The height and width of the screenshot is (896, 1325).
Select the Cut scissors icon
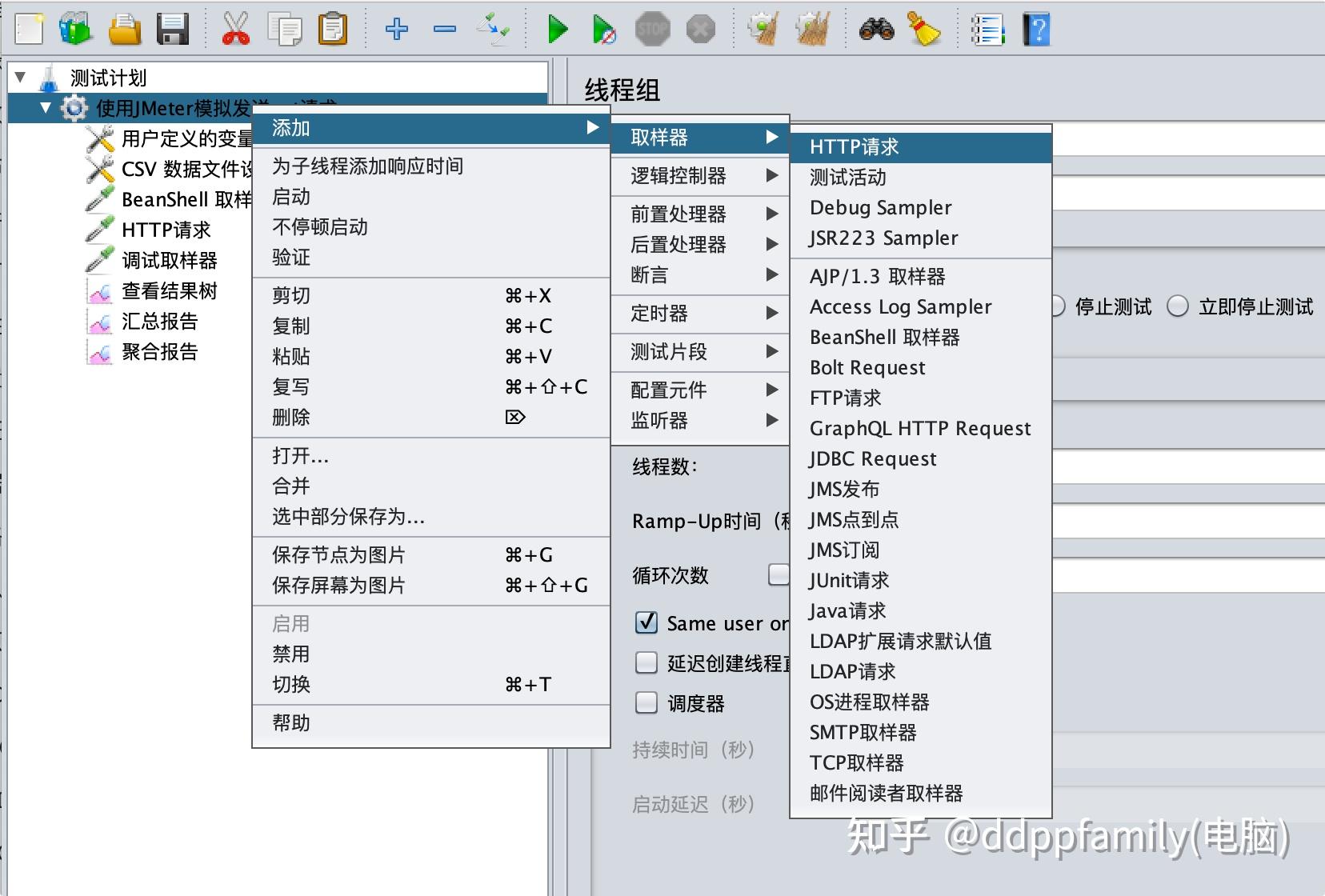[236, 28]
